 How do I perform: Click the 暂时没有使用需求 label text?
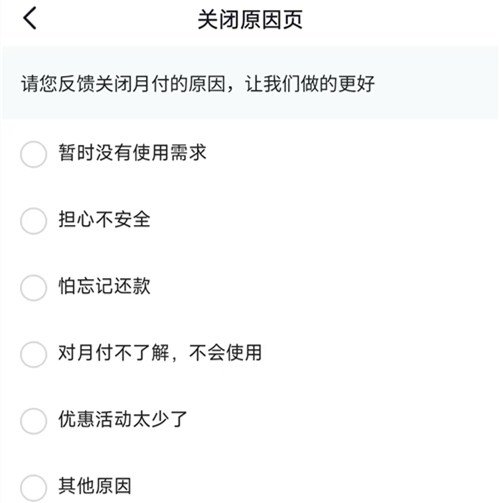(x=132, y=153)
